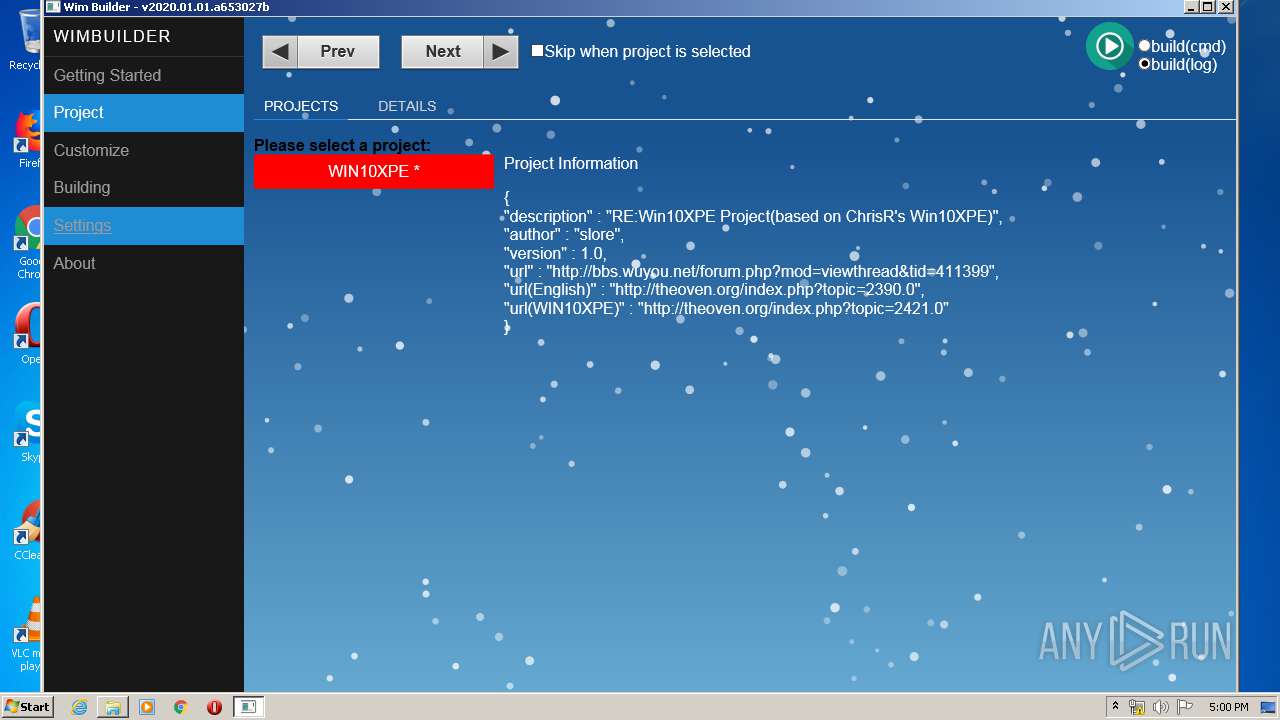Open the file explorer taskbar icon
This screenshot has width=1280, height=720.
pos(113,707)
